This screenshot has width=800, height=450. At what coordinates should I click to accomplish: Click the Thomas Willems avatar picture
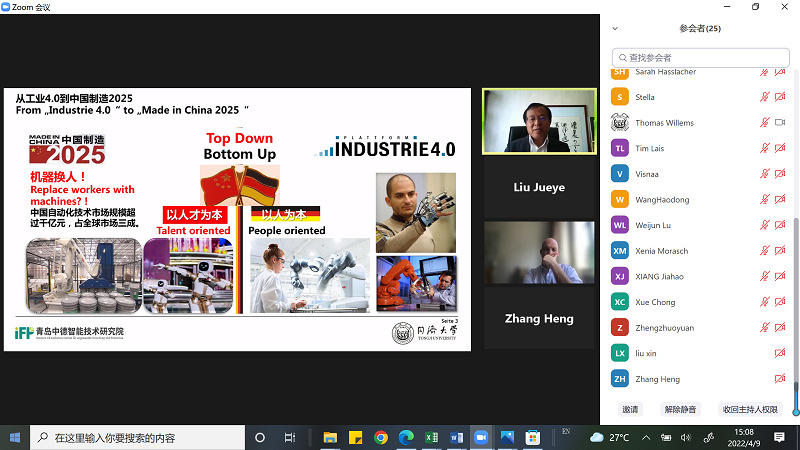coord(619,122)
